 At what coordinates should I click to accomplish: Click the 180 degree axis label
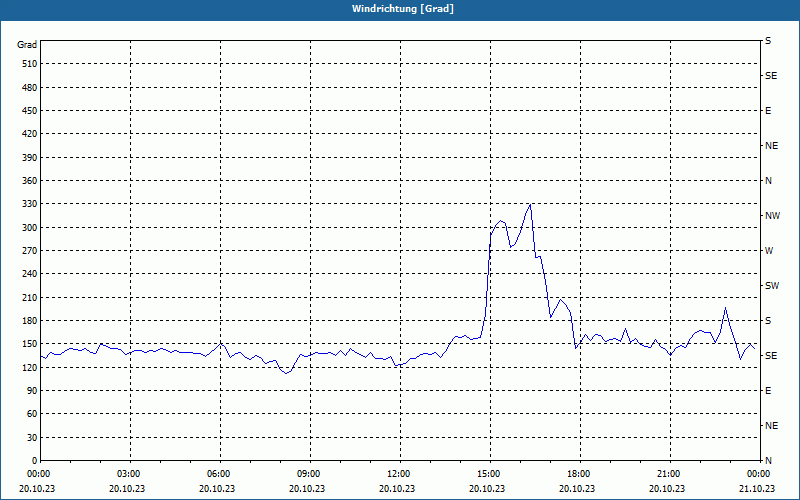pos(31,321)
